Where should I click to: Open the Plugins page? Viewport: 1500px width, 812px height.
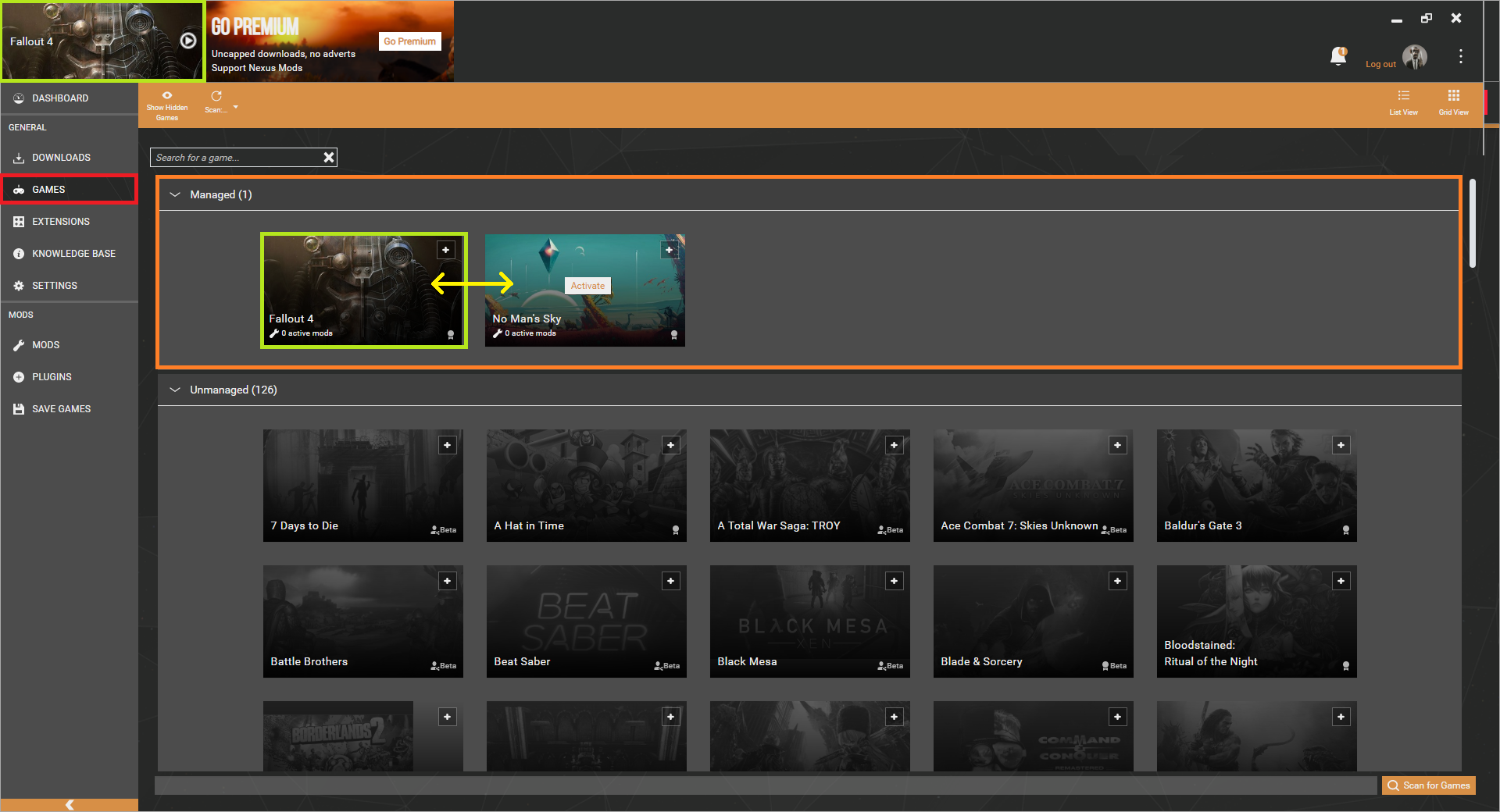70,377
